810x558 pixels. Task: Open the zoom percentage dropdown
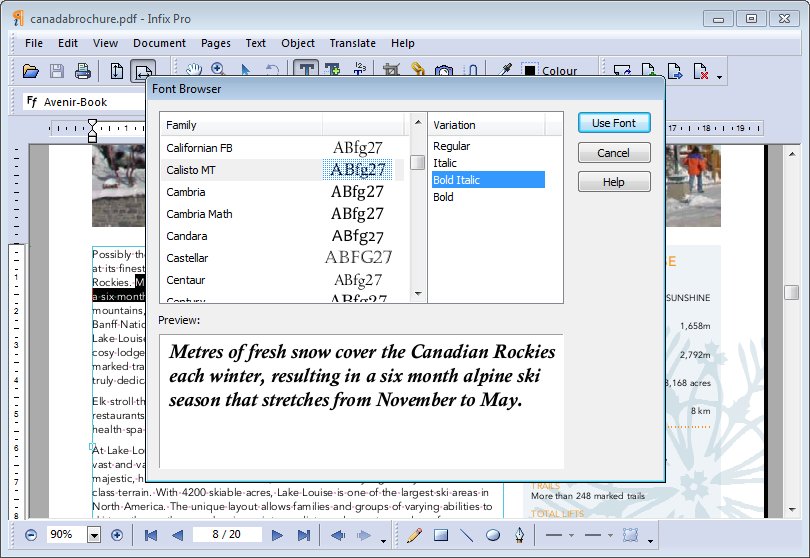[x=94, y=535]
